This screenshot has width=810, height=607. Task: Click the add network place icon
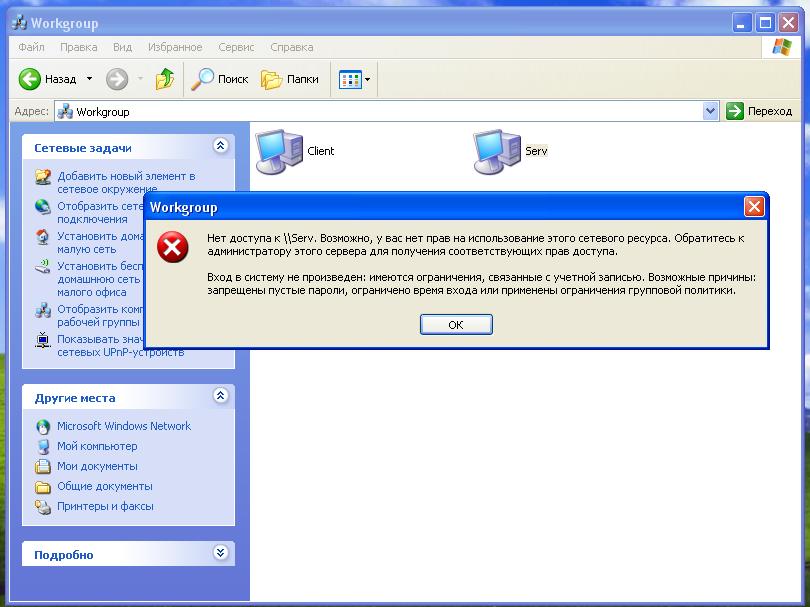click(x=43, y=177)
